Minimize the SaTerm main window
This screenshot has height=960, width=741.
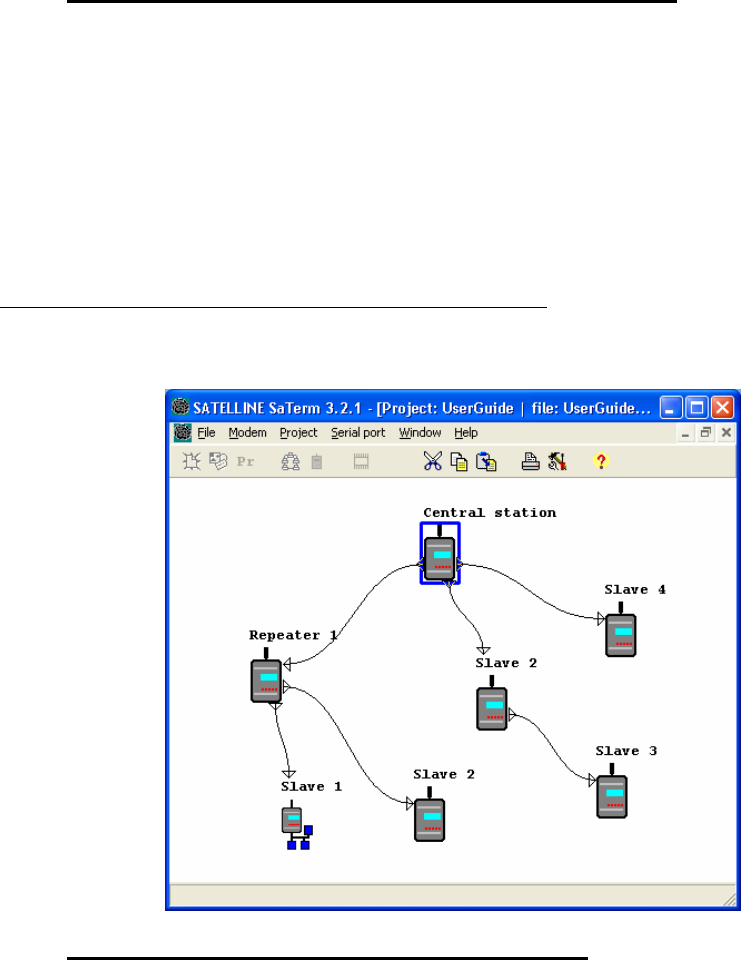[x=671, y=407]
